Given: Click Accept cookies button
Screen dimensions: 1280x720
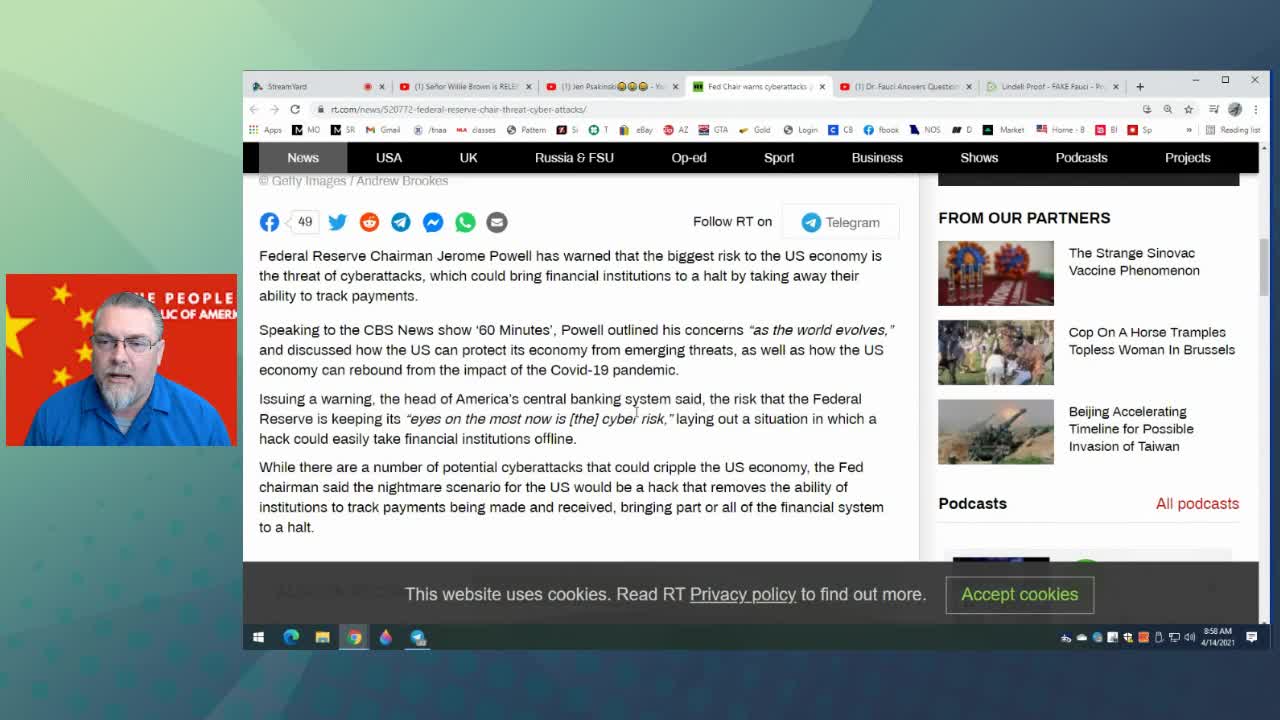Looking at the screenshot, I should [1019, 594].
